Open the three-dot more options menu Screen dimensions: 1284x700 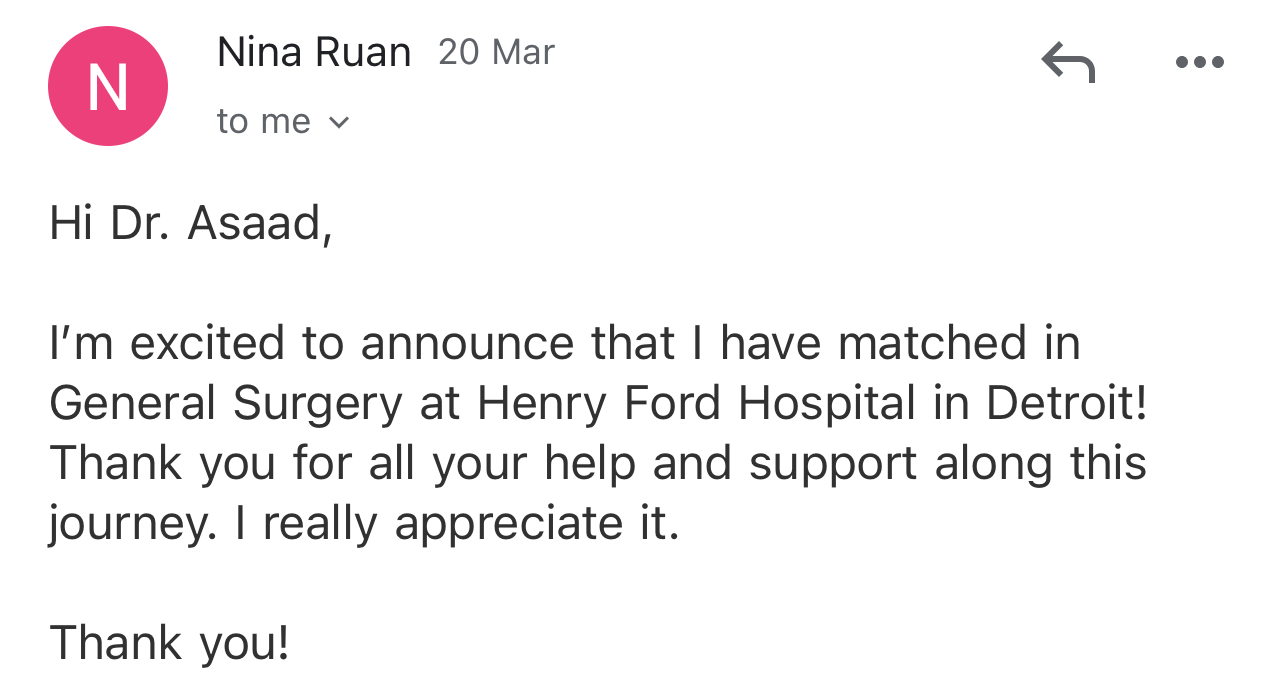1200,62
